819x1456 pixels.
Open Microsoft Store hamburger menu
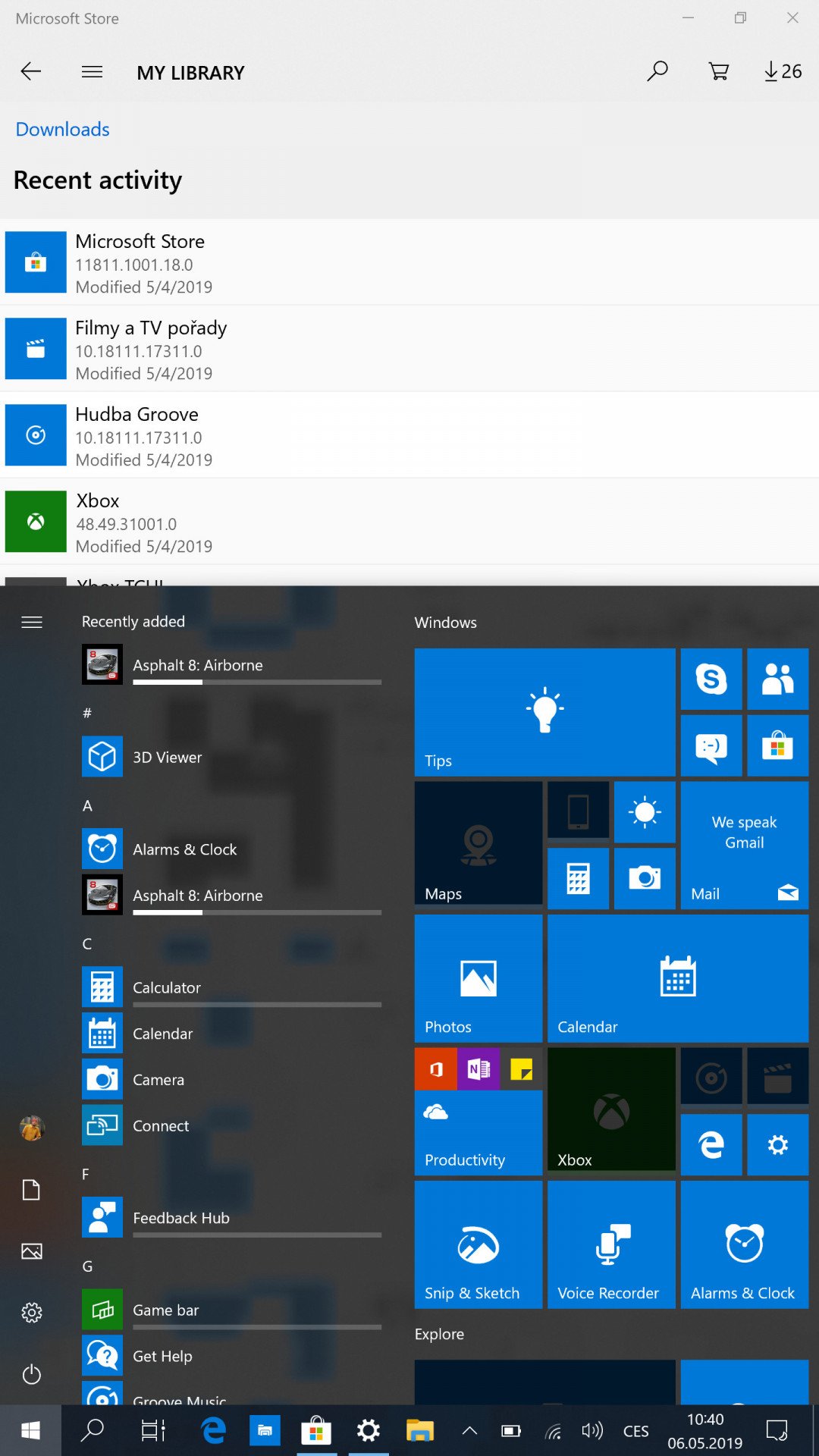coord(92,72)
